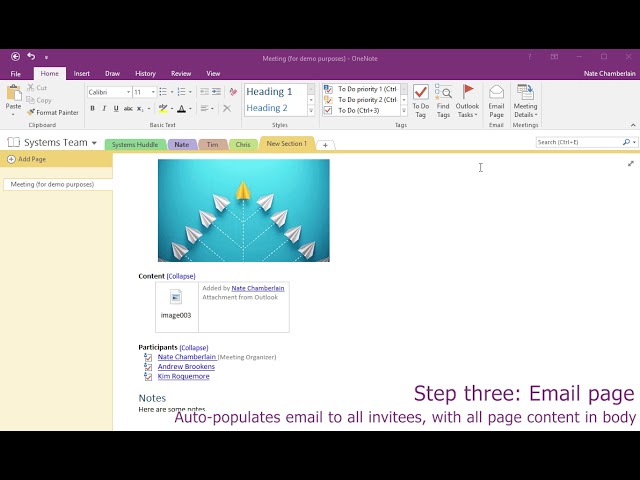Open the Meeting Details menu
Image resolution: width=640 pixels, height=480 pixels.
[x=525, y=102]
